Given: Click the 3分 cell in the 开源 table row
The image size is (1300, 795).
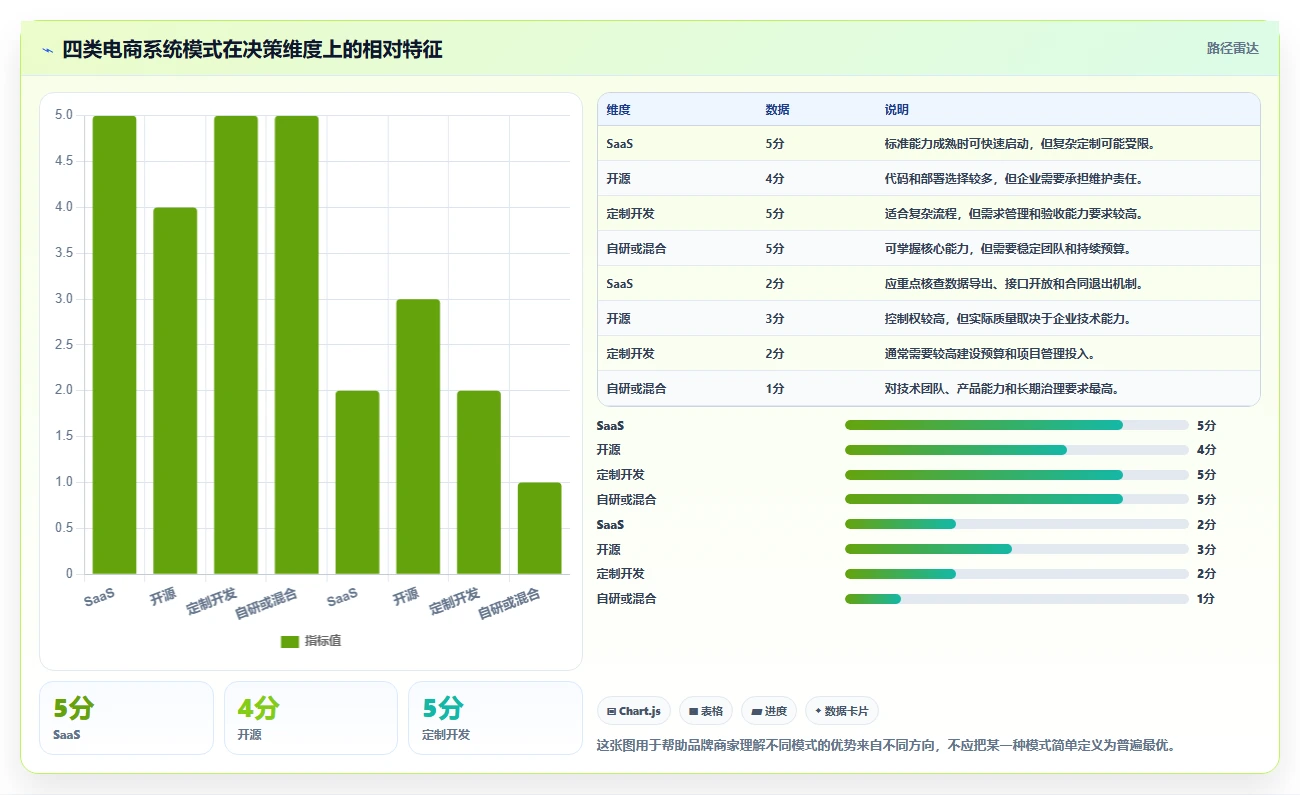Looking at the screenshot, I should [775, 319].
